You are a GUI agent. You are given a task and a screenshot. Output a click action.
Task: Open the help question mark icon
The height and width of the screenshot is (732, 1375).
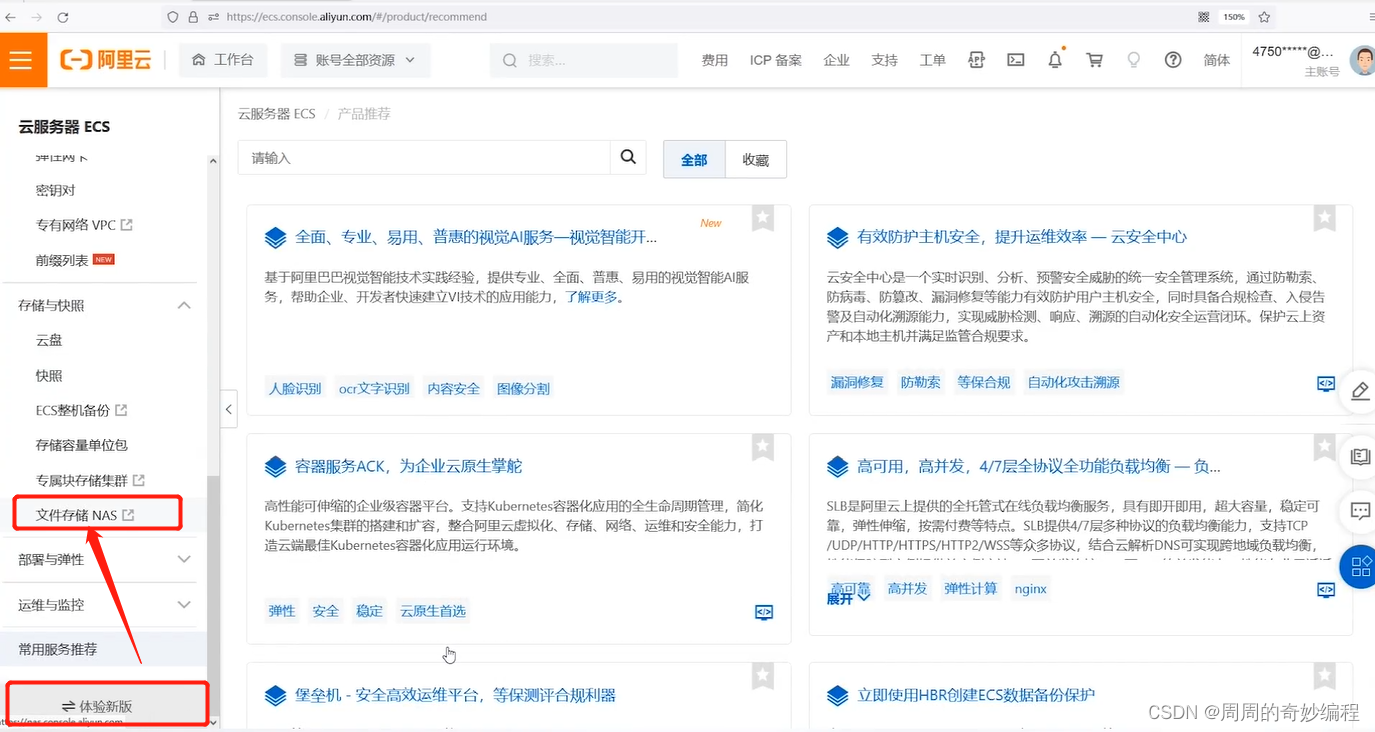[x=1173, y=60]
